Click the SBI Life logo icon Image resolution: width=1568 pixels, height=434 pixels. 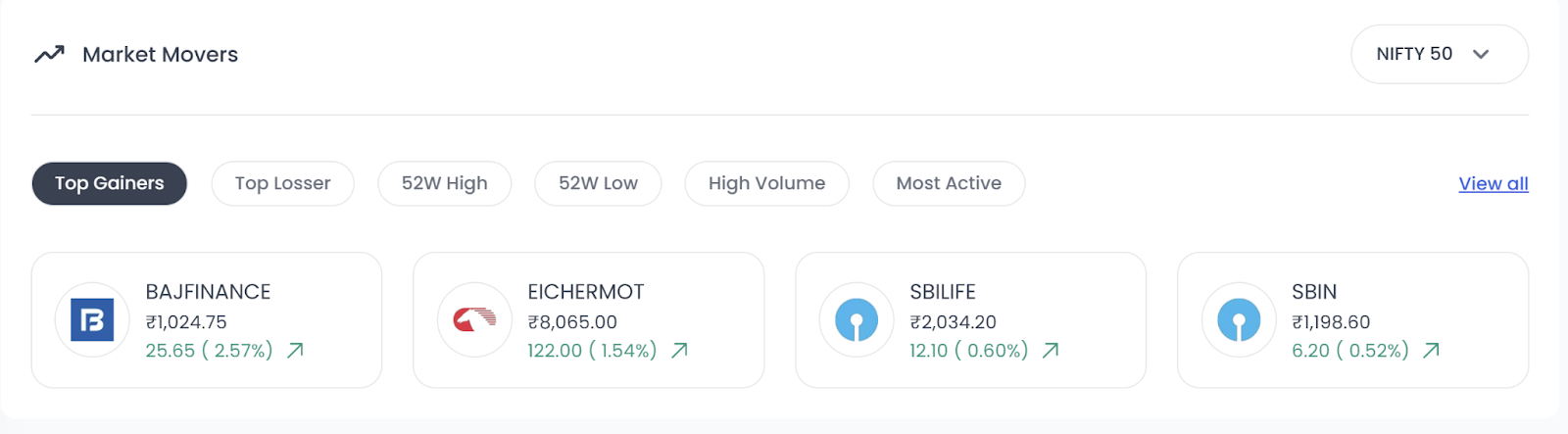point(857,320)
